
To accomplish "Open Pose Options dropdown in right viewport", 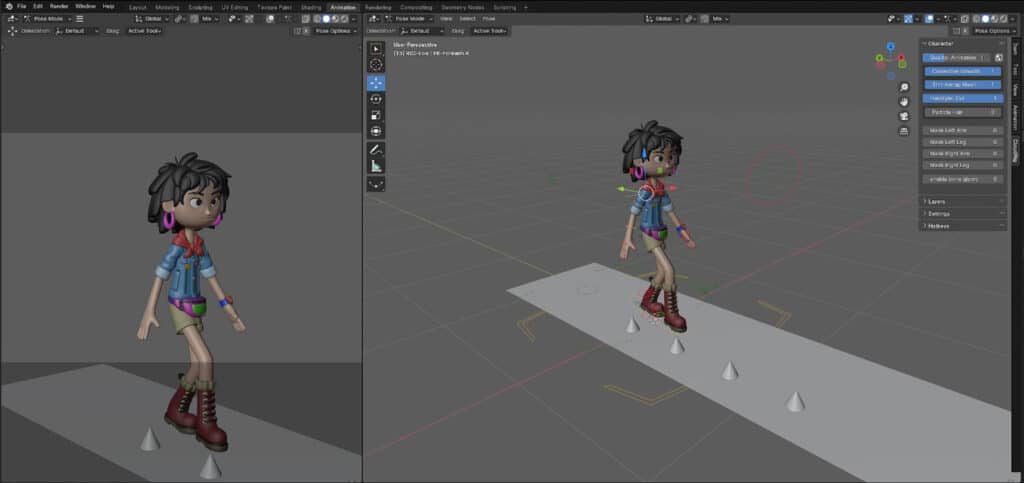I will (995, 31).
